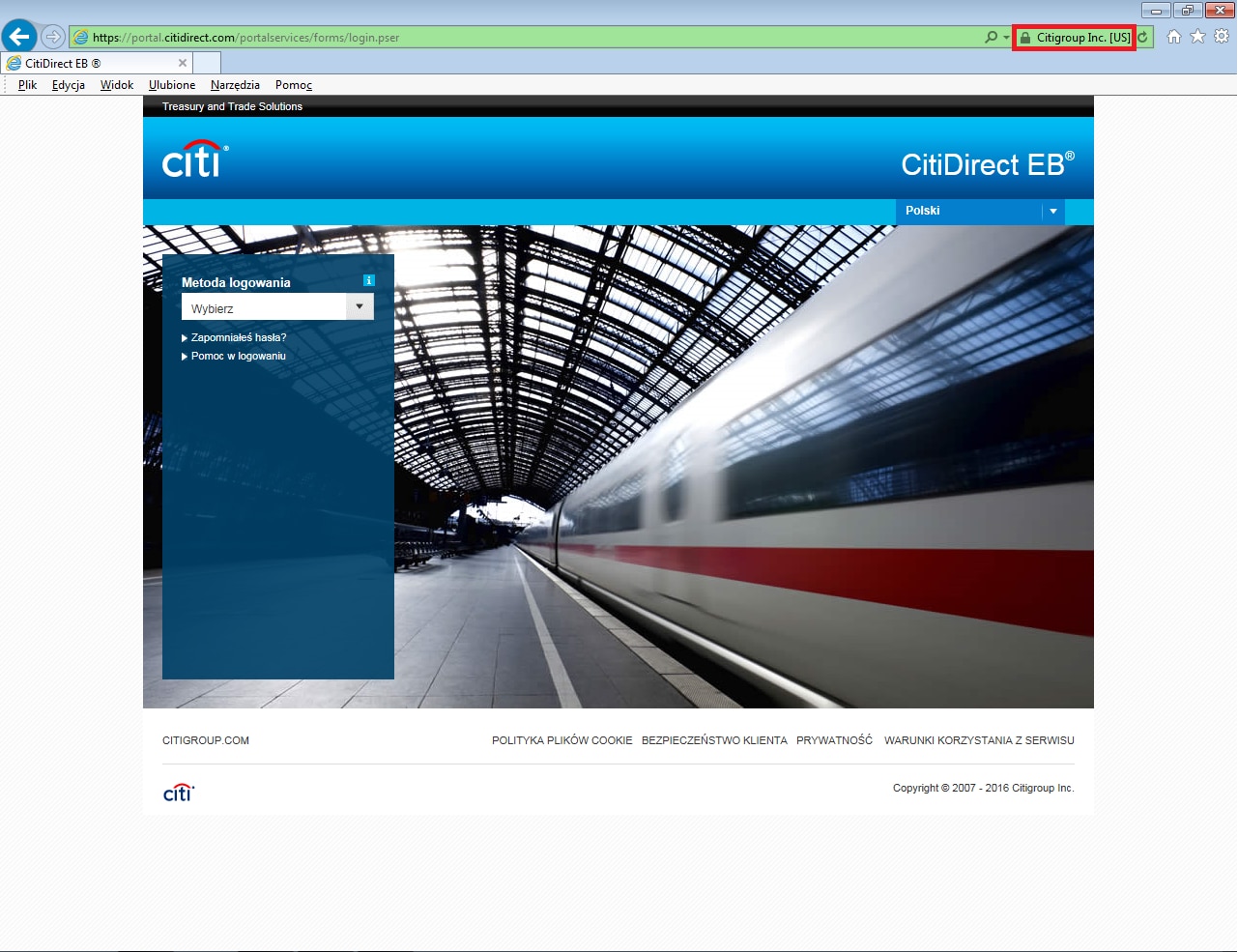Click the browser Back arrow button

point(19,37)
